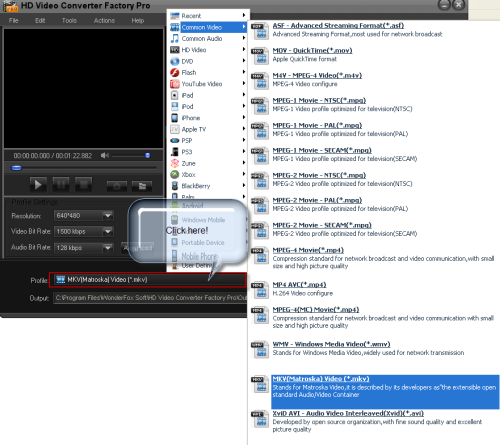The image size is (500, 445).
Task: Mute audio with the speaker icon
Action: [105, 155]
